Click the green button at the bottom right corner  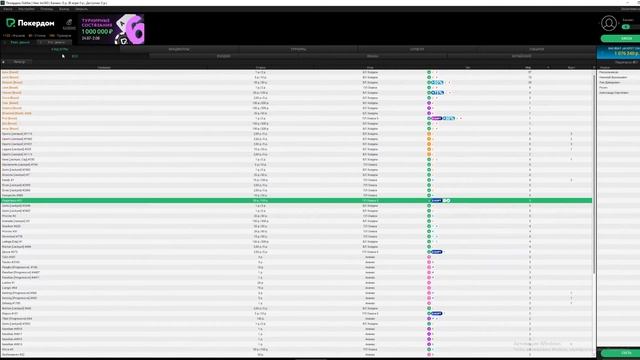620,353
